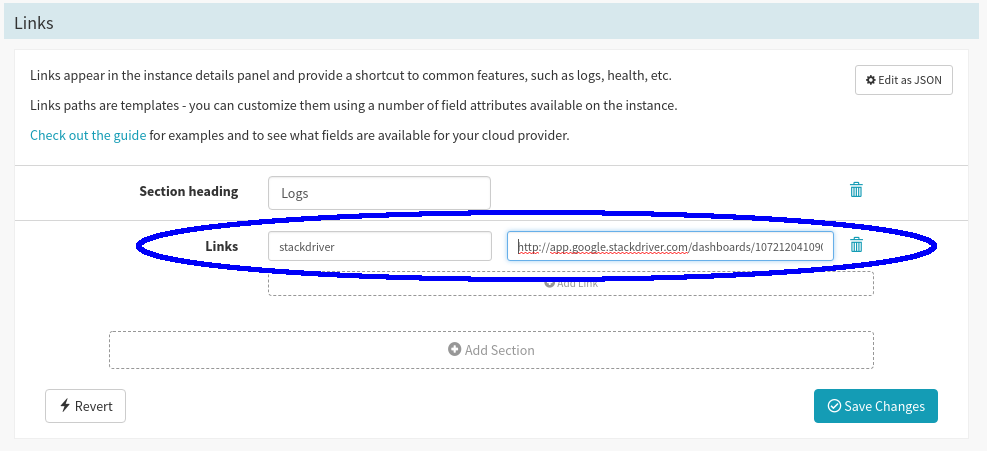
Task: Focus the Section heading field containing Logs
Action: [379, 193]
